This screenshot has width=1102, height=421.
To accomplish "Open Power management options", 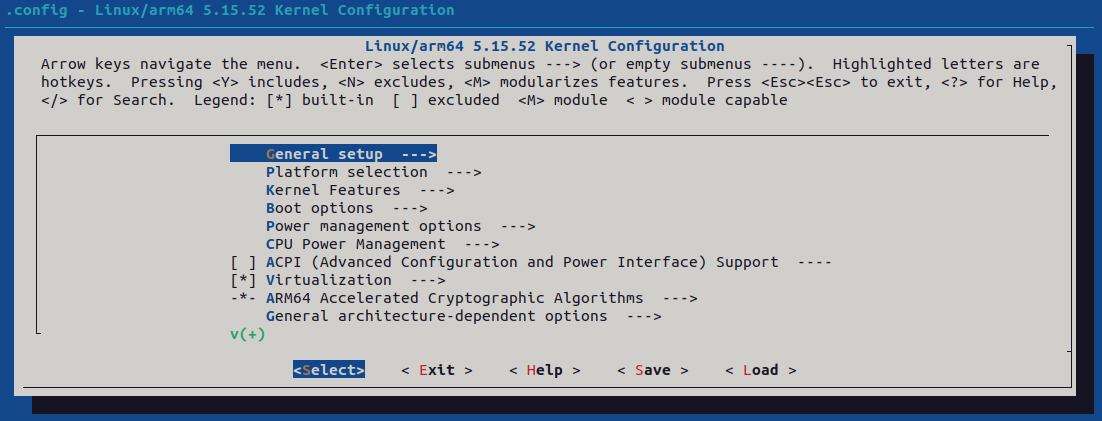I will click(x=401, y=226).
